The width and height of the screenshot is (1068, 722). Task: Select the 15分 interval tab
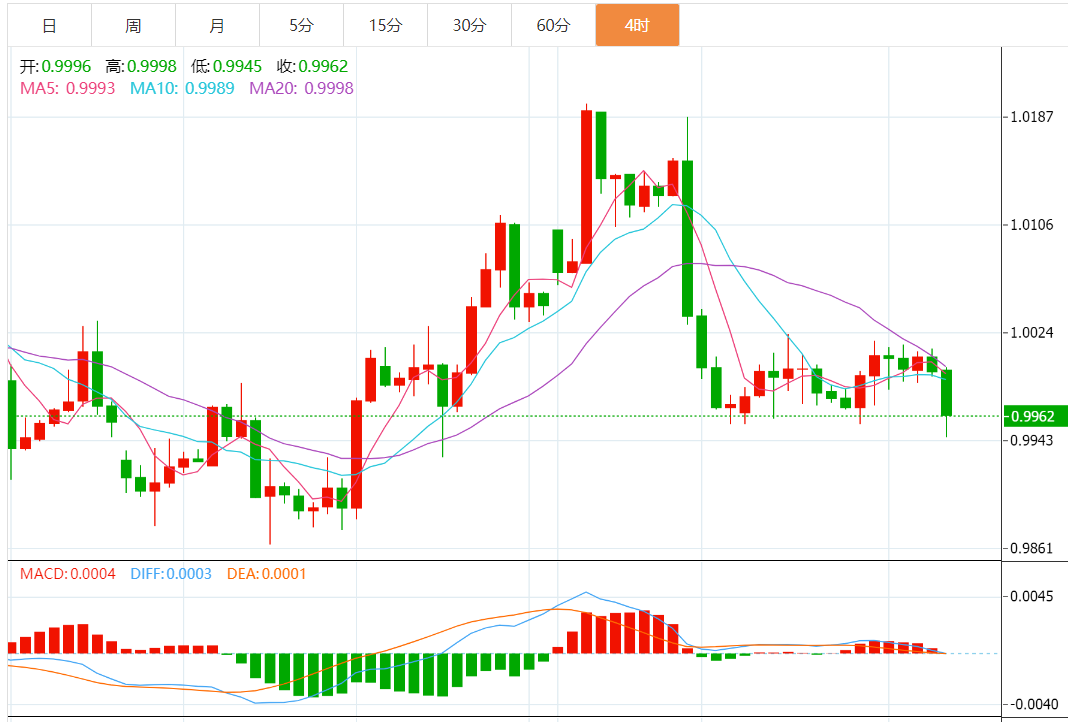pos(386,25)
